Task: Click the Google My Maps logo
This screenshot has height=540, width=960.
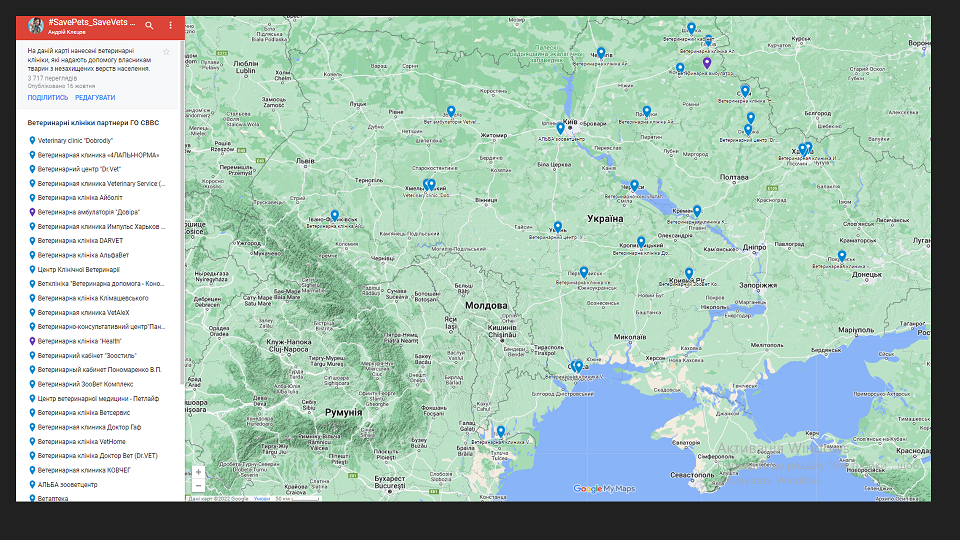Action: (x=604, y=489)
